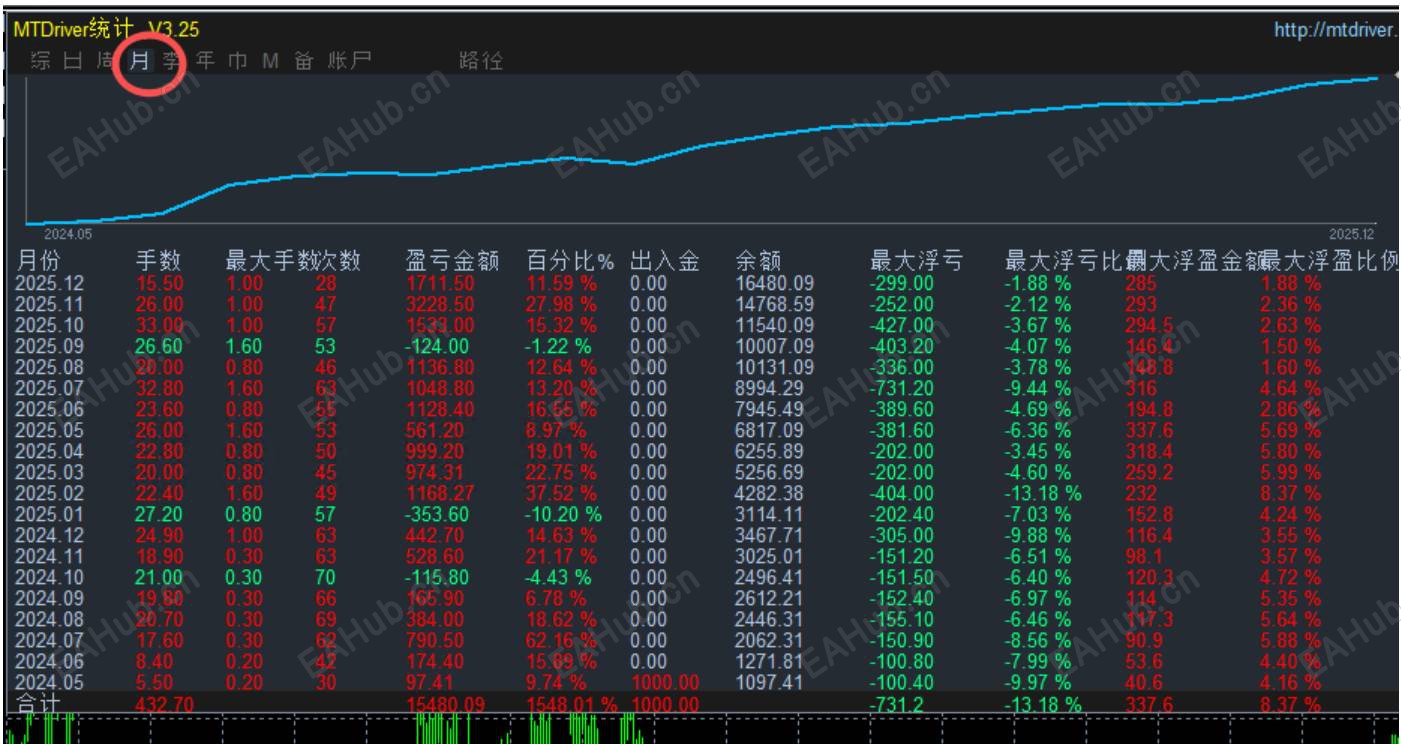
Task: Click balance value 16480.09
Action: click(773, 282)
